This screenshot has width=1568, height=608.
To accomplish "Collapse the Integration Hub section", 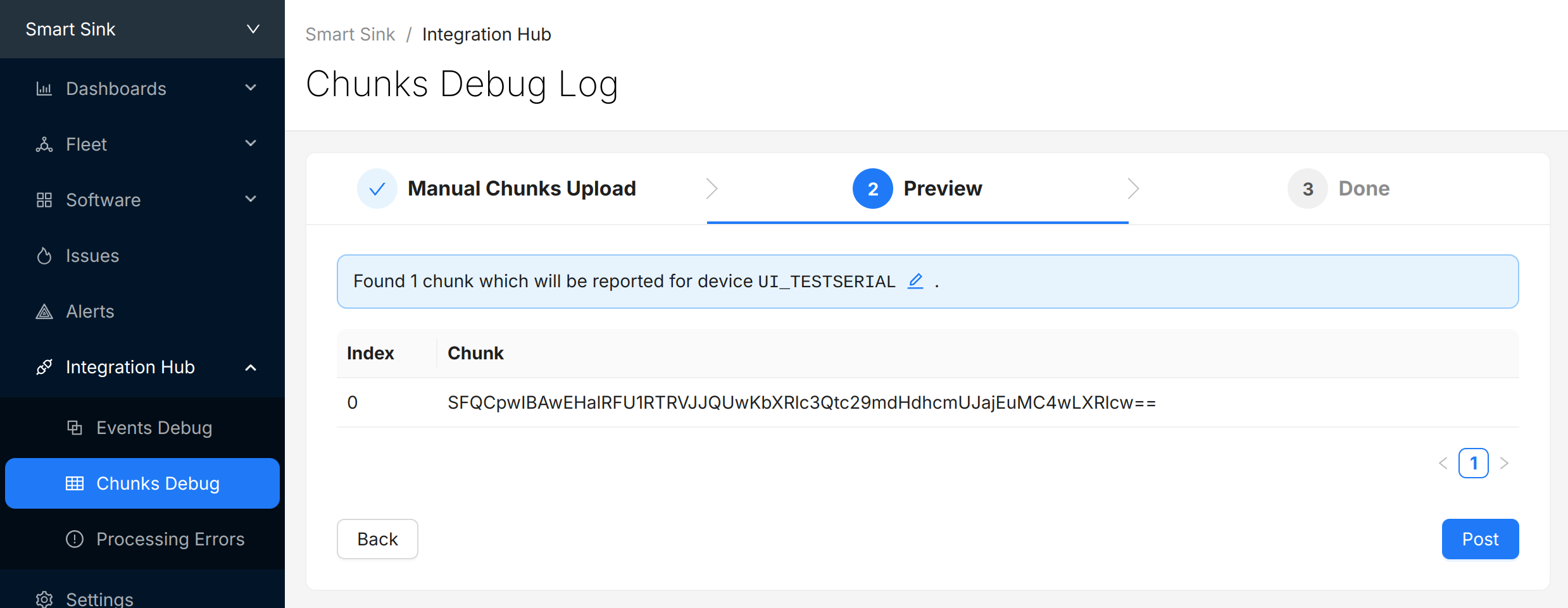I will [251, 367].
